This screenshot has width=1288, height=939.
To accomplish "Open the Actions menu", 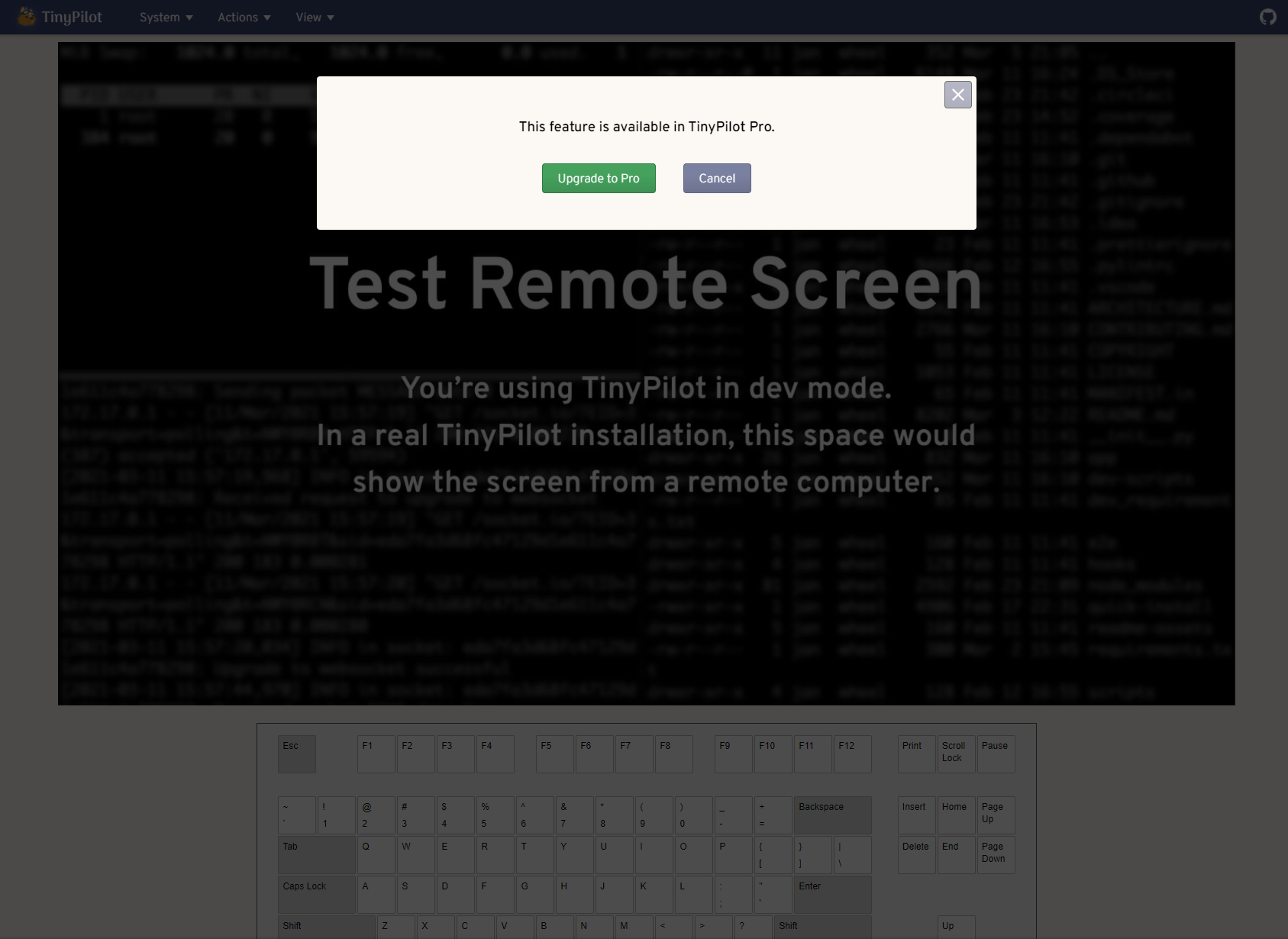I will (244, 17).
